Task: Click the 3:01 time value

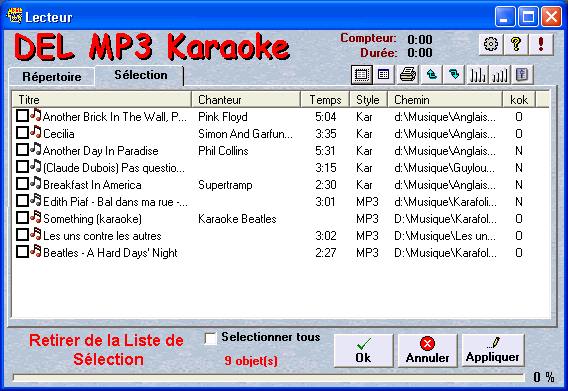Action: 325,202
